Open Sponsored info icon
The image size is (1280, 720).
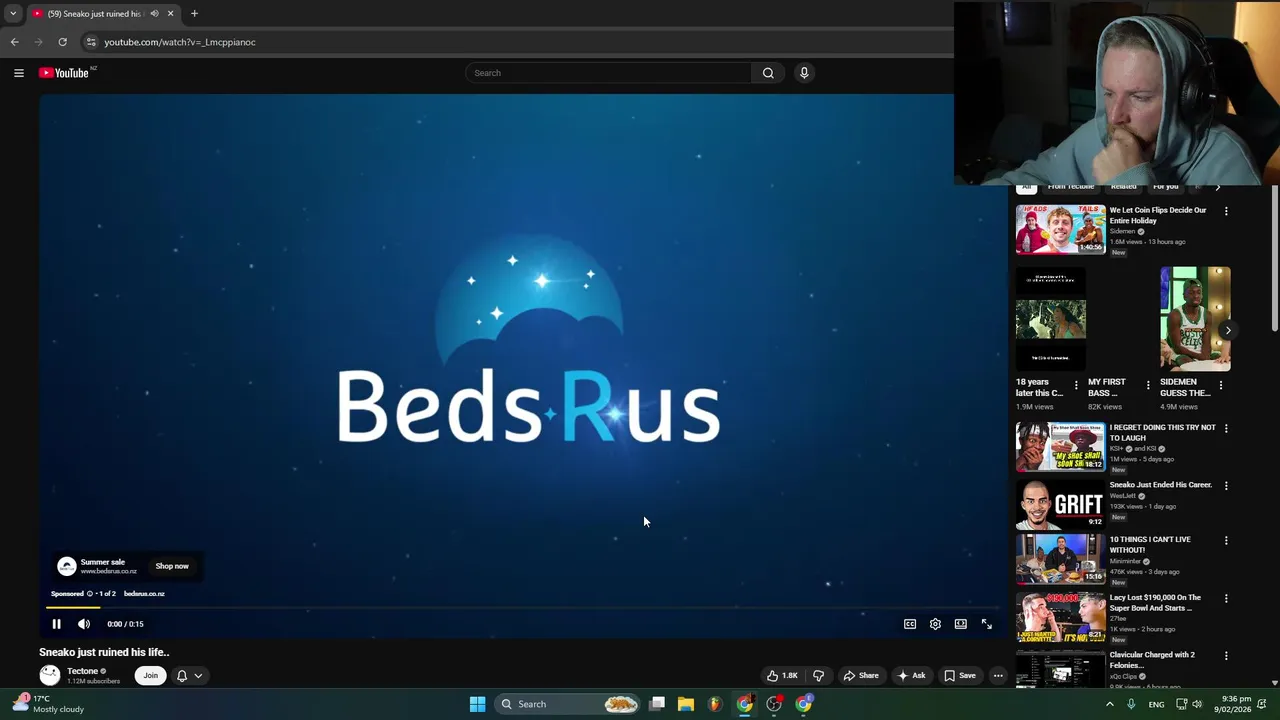click(x=89, y=594)
